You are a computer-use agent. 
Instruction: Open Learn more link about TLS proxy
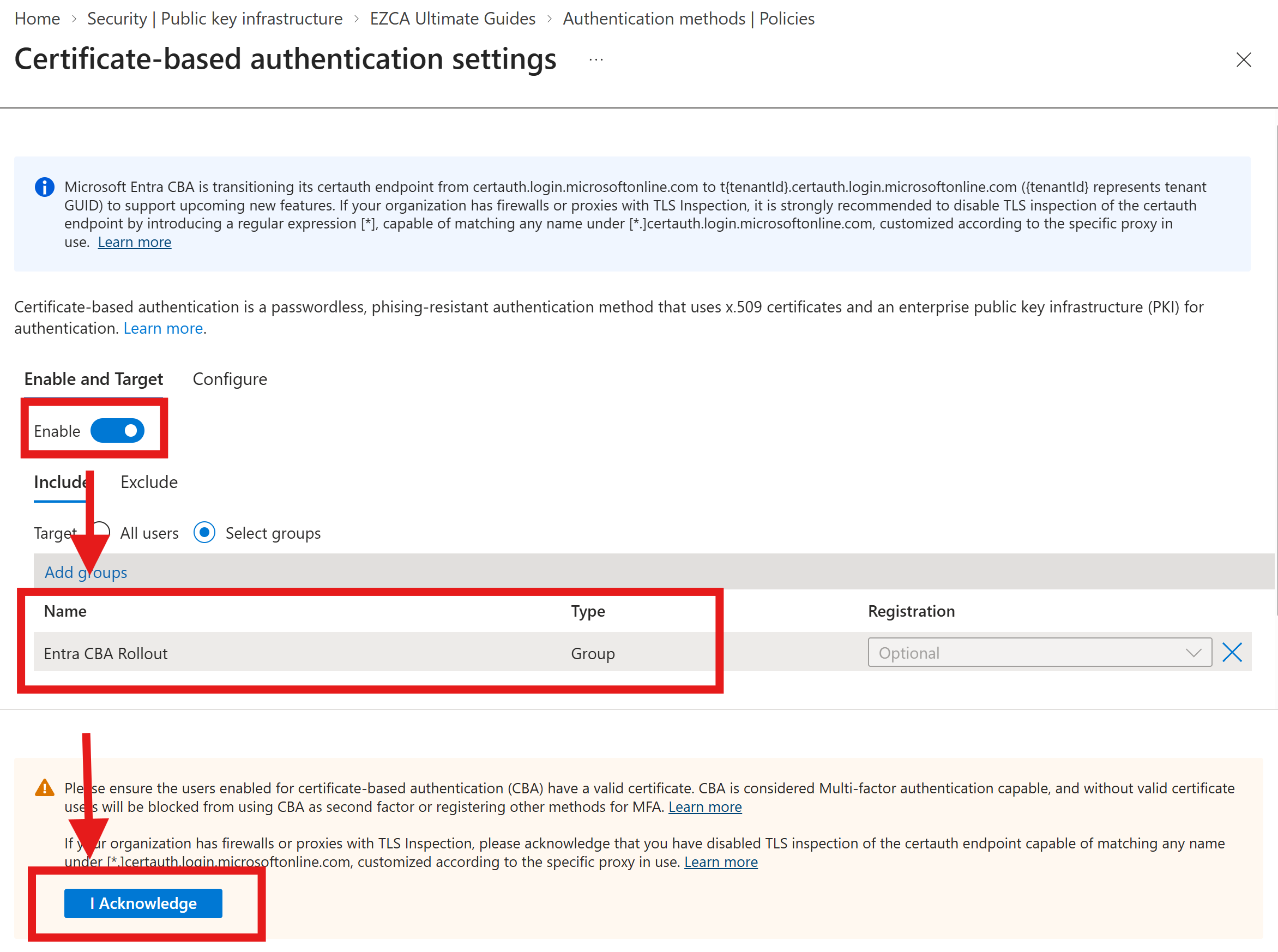721,861
